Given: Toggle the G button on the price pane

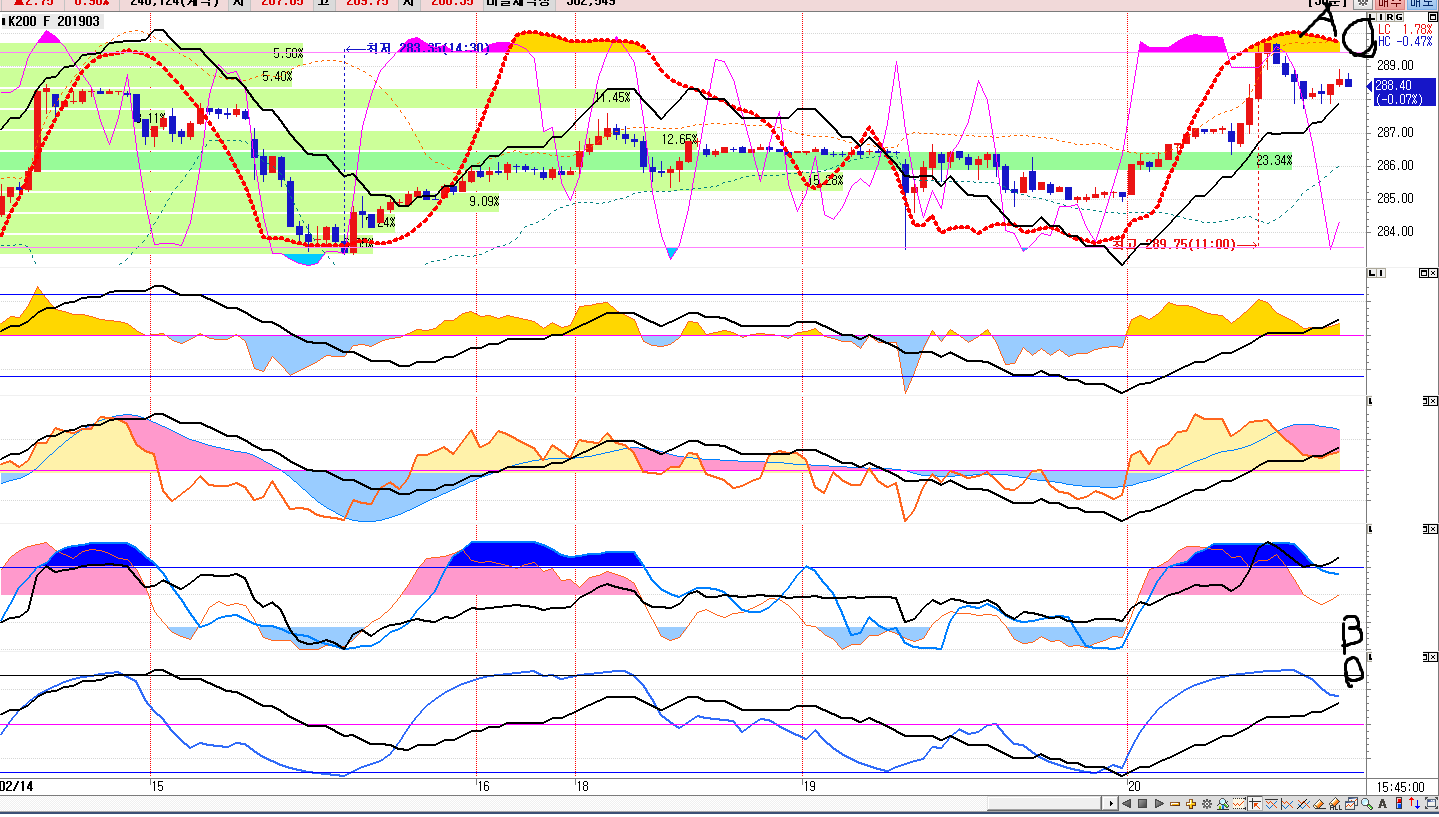Looking at the screenshot, I should pos(1397,18).
